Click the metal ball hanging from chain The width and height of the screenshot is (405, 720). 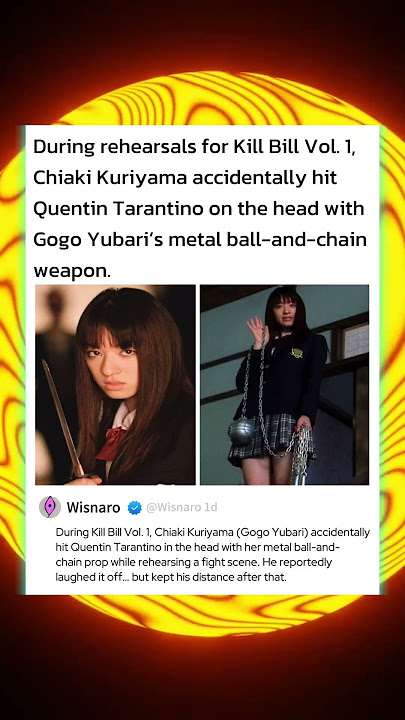(242, 431)
